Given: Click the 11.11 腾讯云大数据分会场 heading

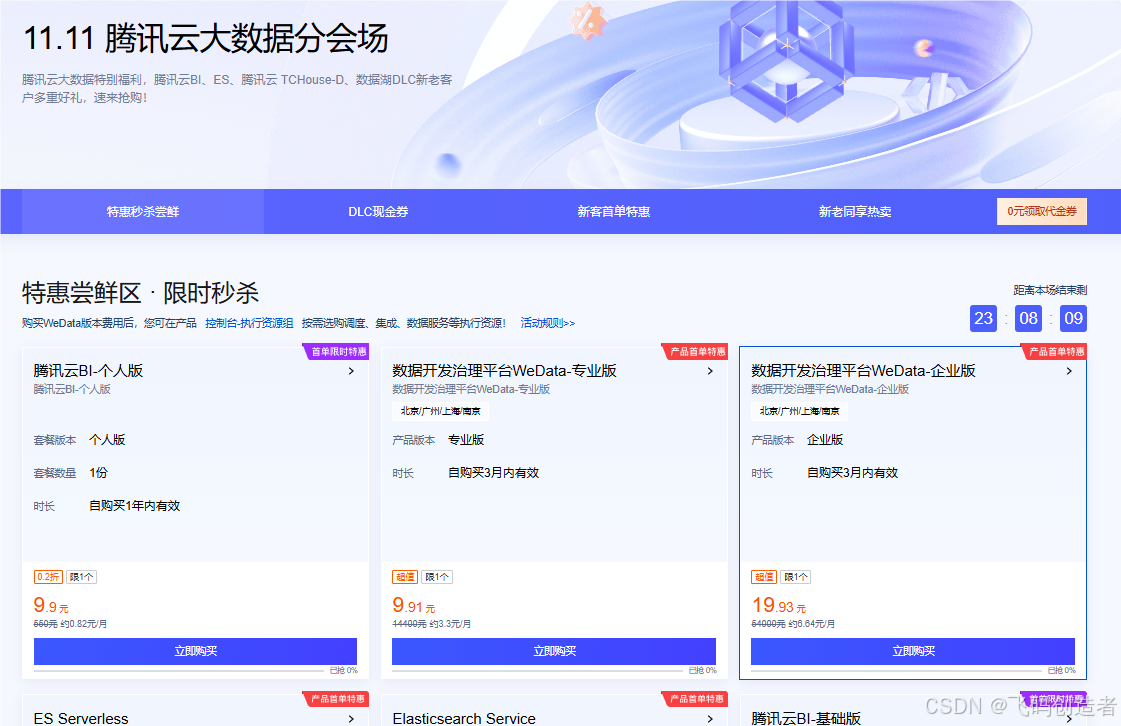Looking at the screenshot, I should click(x=206, y=39).
